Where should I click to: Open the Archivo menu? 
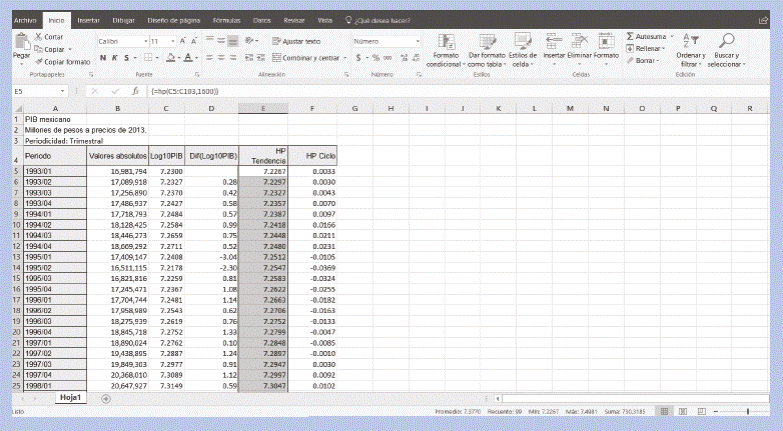(x=25, y=19)
